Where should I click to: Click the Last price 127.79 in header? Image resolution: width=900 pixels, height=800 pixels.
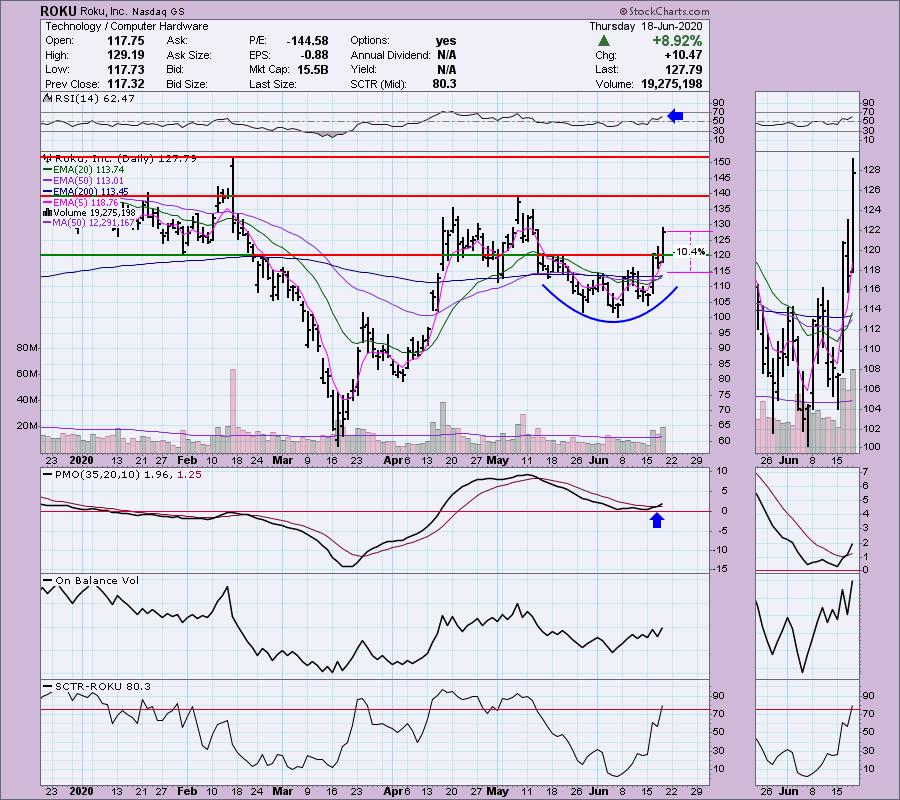click(684, 69)
